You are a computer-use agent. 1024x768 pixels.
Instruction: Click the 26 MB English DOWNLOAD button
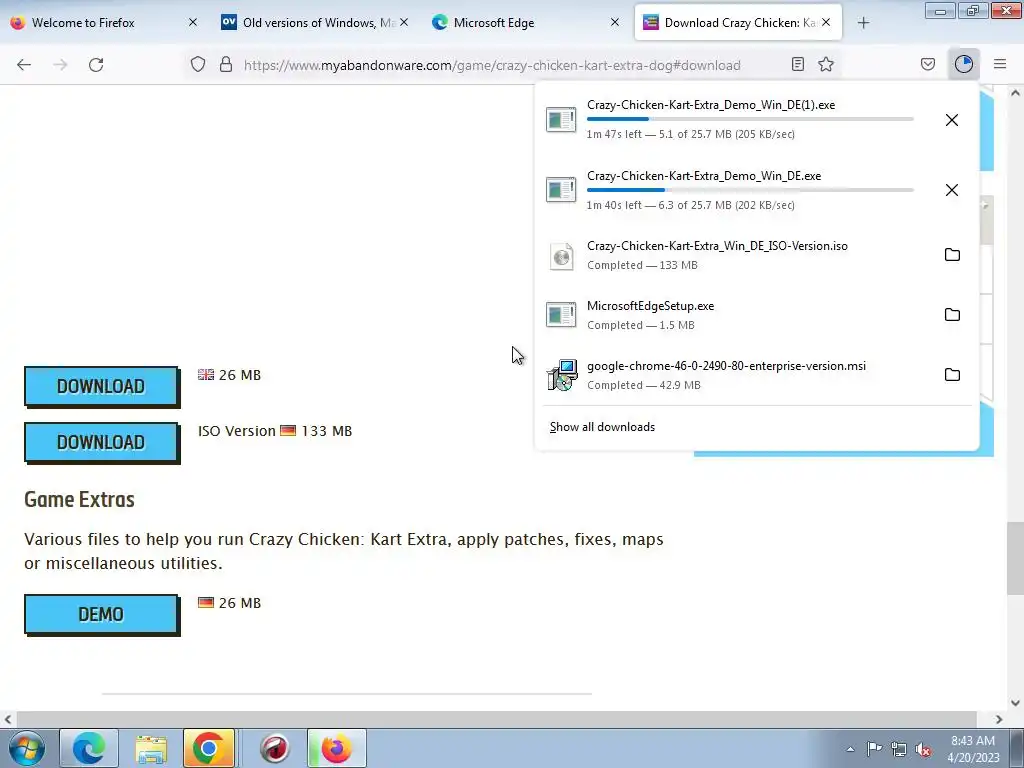(x=101, y=387)
